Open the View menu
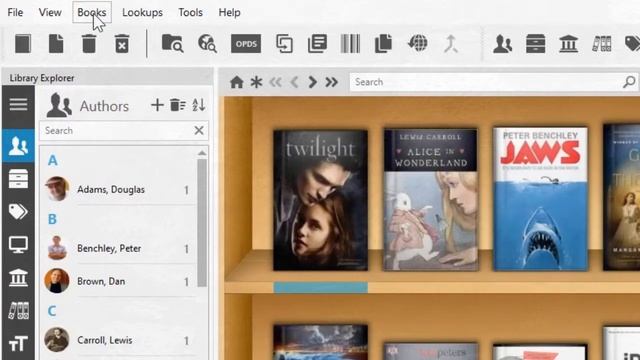This screenshot has height=360, width=640. click(50, 12)
